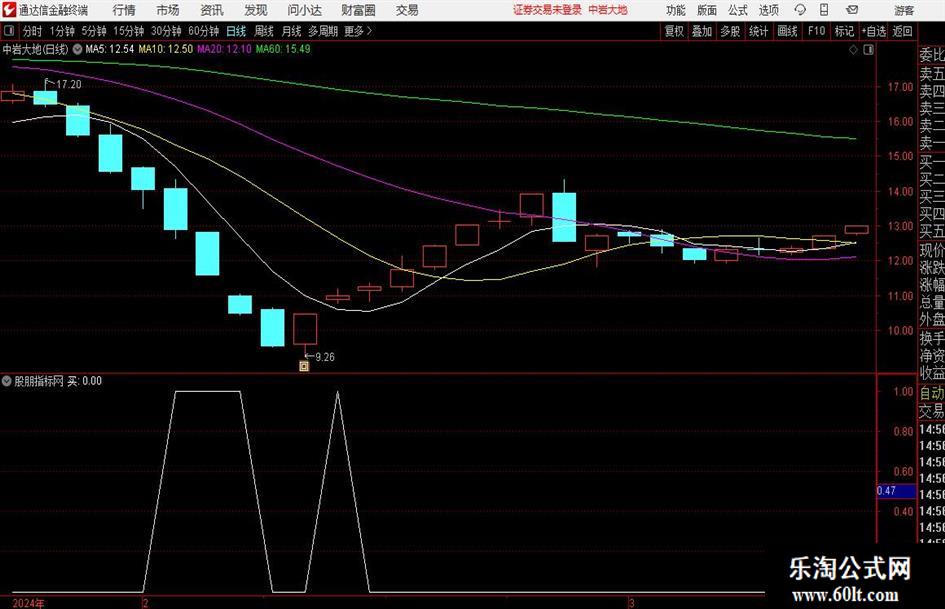Click the marker icon below 9.26 low

[304, 366]
